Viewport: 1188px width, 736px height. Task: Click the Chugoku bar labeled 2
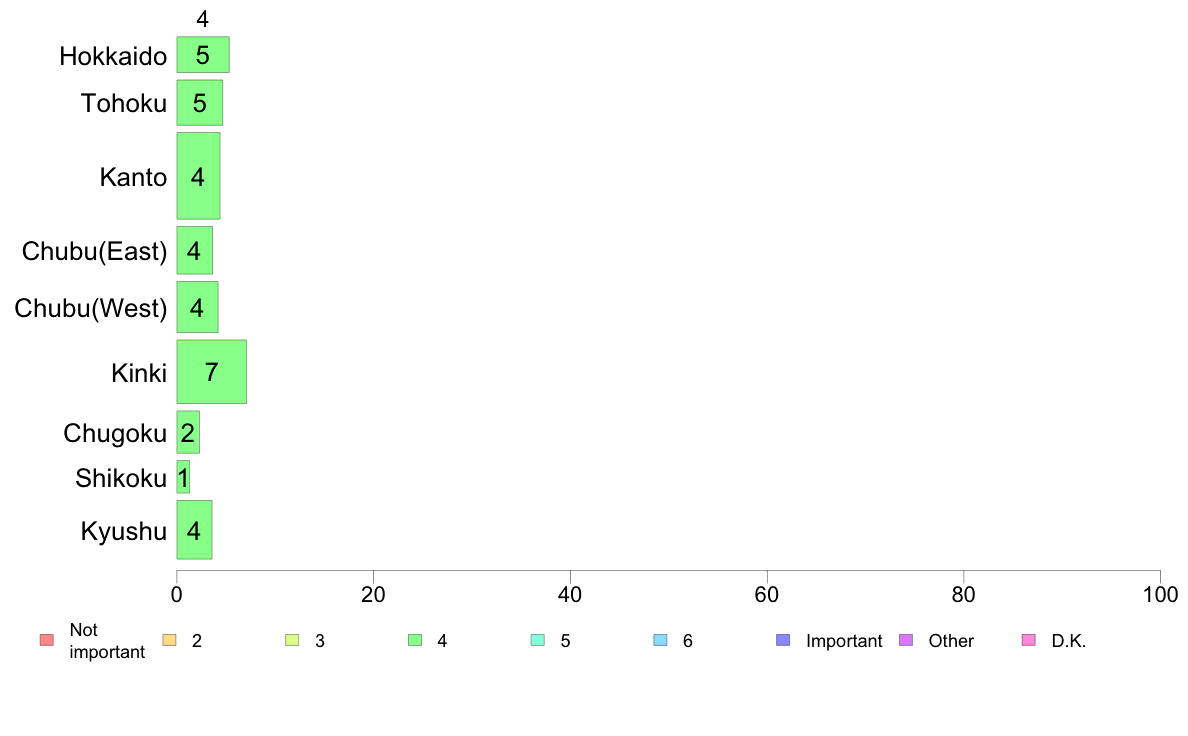pos(188,432)
